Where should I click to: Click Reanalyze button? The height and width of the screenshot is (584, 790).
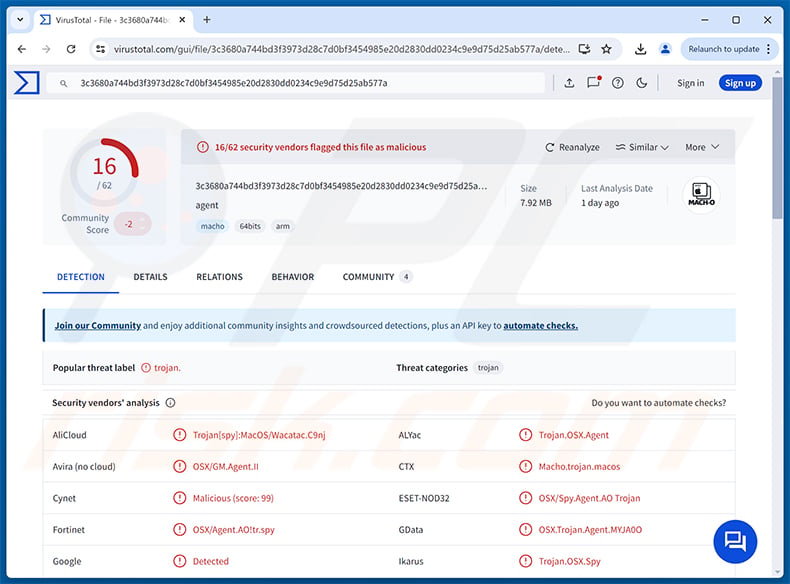[572, 147]
